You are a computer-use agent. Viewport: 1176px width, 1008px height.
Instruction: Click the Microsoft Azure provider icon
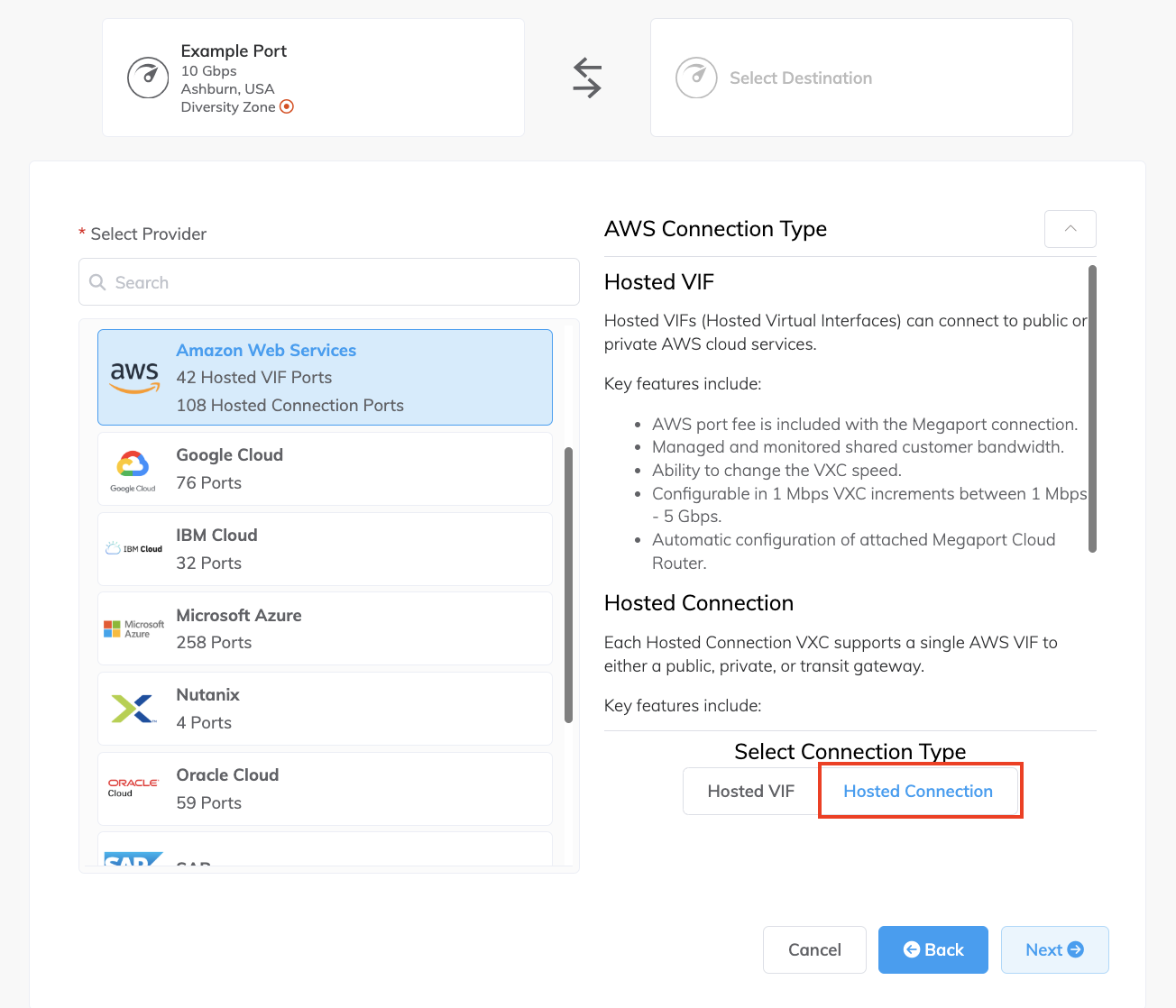coord(133,628)
